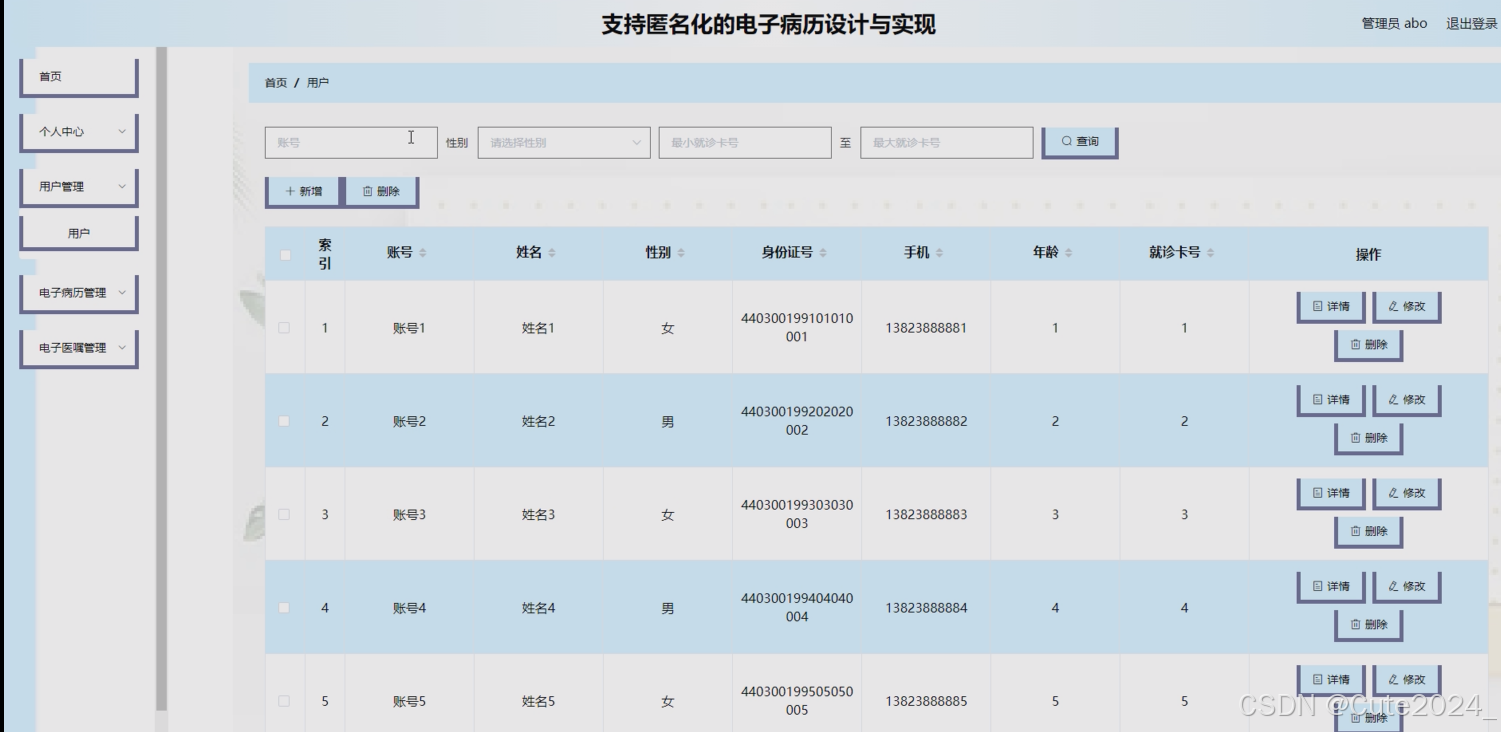Focus the 账号 search input
Screen dimensions: 1501x732
click(351, 142)
